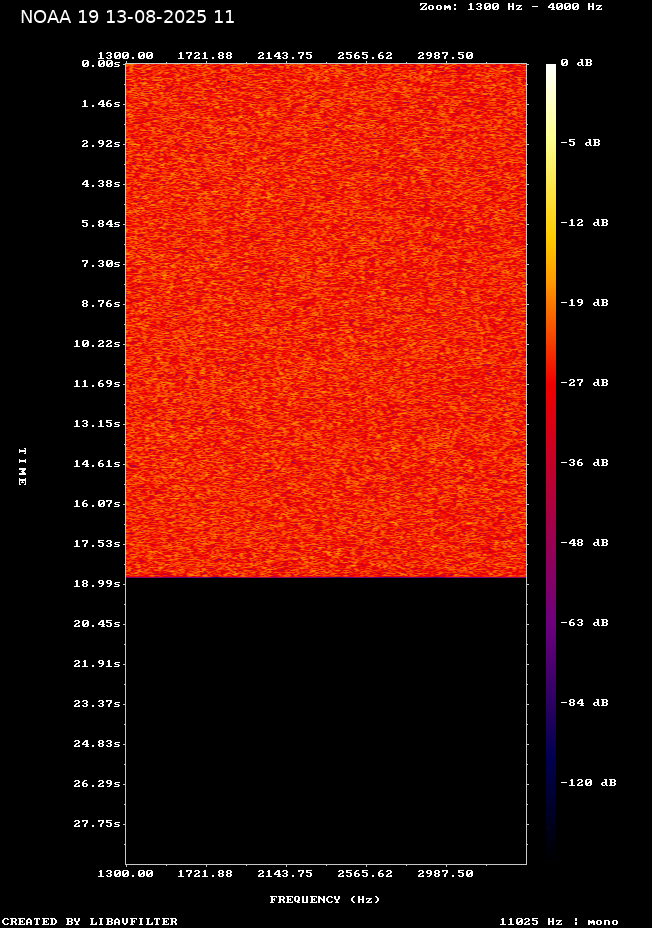The height and width of the screenshot is (928, 652).
Task: Click the 4.38s time label
Action: [101, 183]
